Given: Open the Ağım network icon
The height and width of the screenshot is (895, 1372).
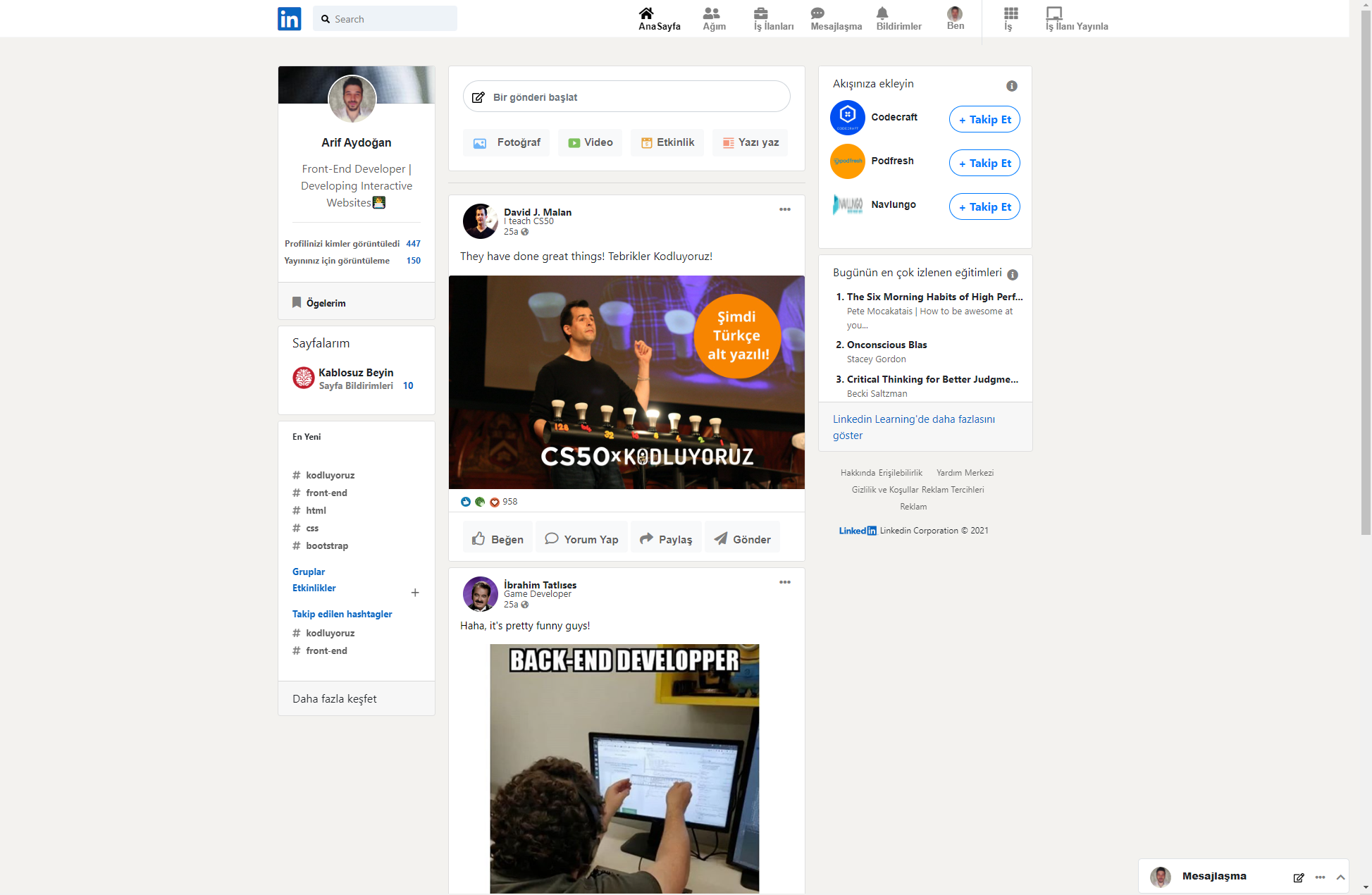Looking at the screenshot, I should click(x=712, y=13).
